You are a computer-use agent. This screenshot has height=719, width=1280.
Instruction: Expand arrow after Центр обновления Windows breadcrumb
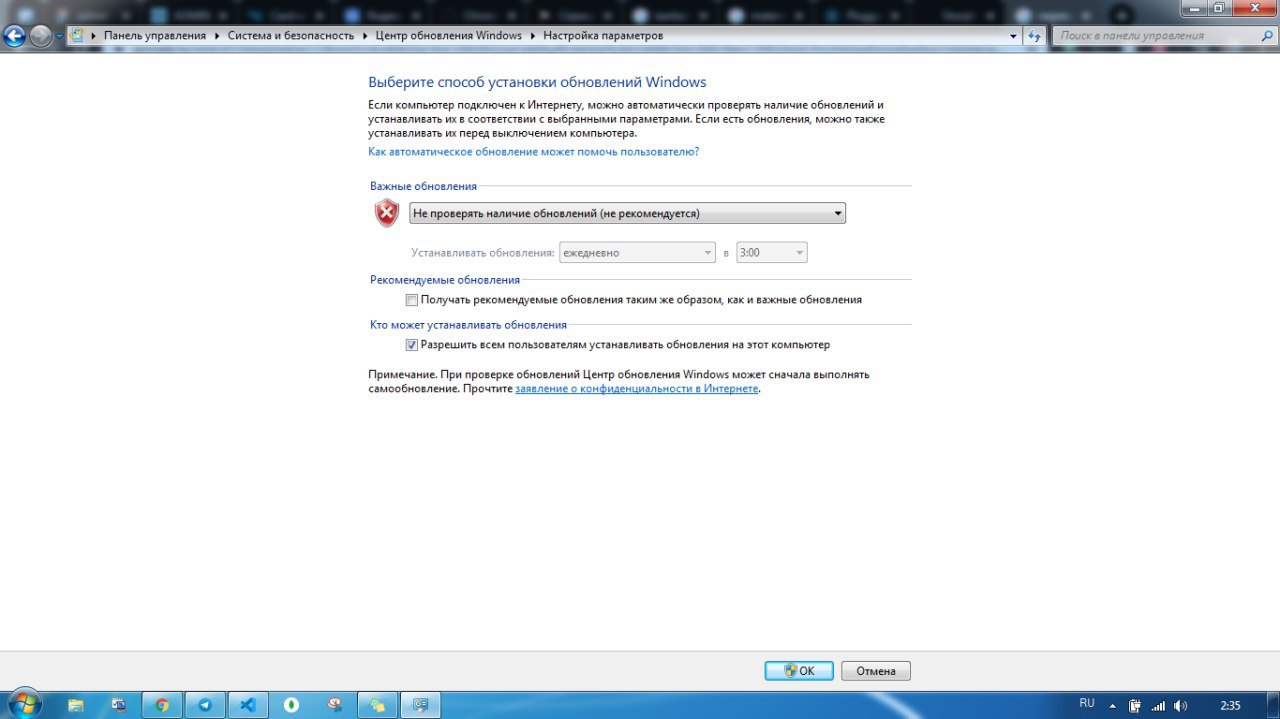[532, 35]
